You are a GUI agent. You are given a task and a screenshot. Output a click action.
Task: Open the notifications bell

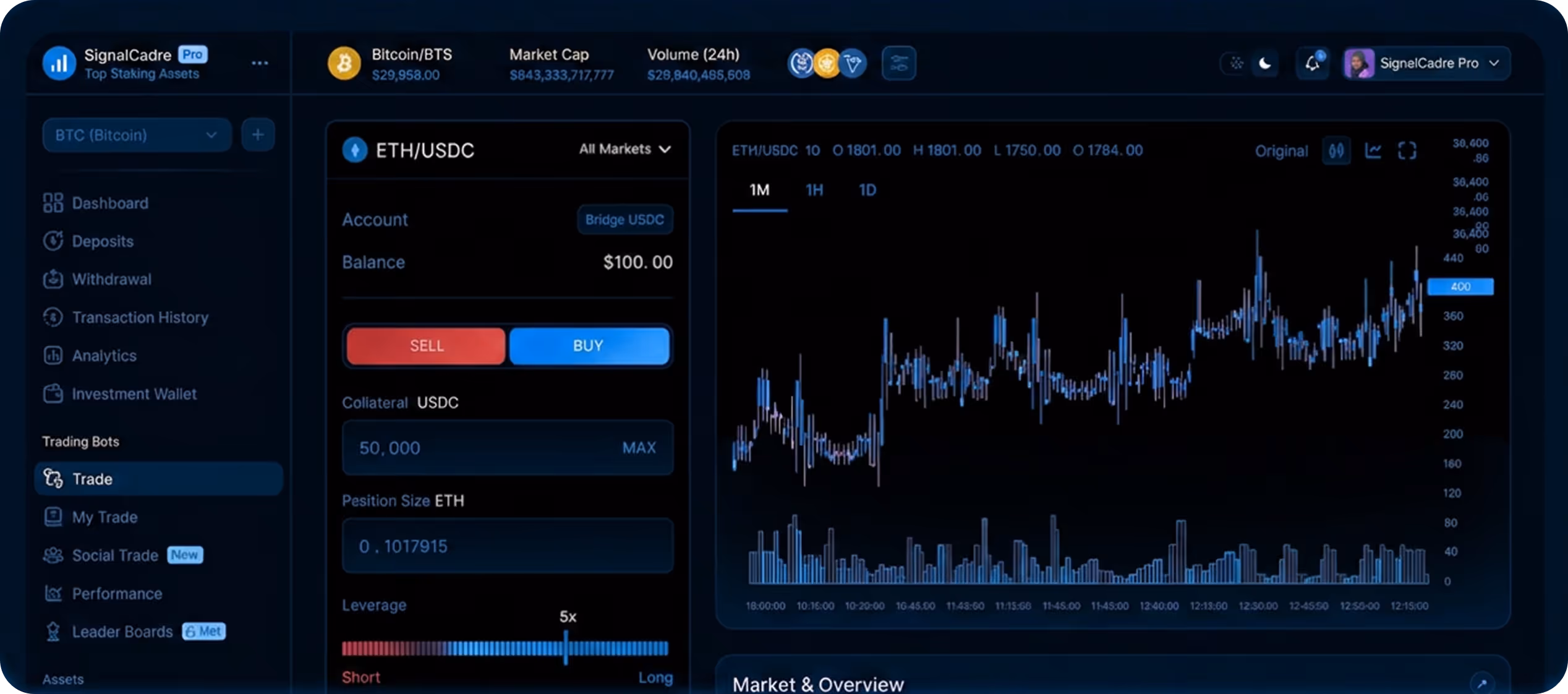tap(1313, 63)
